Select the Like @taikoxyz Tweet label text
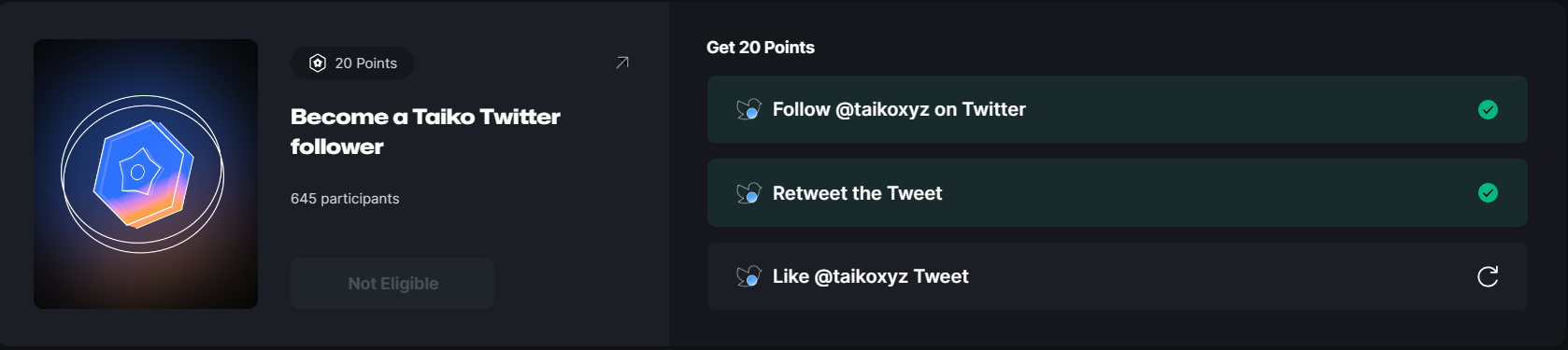 pyautogui.click(x=871, y=276)
